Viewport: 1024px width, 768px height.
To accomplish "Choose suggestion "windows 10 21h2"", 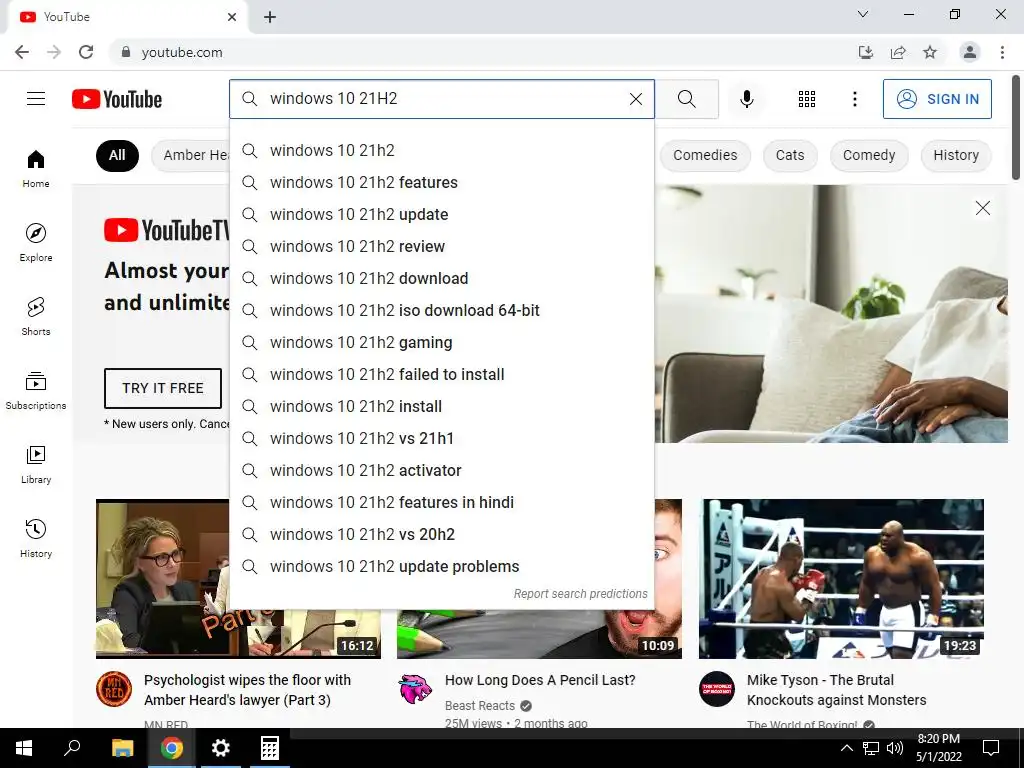I will 441,150.
